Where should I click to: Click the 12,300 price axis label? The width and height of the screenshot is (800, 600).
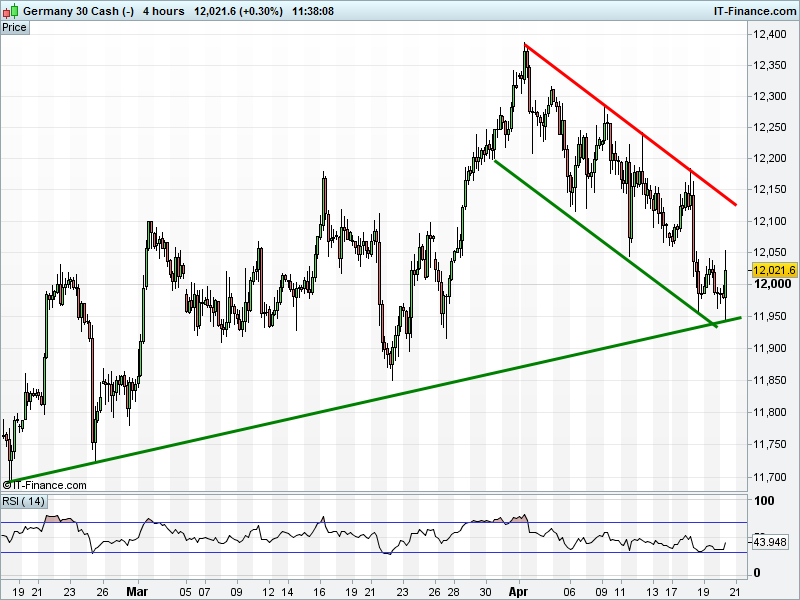pyautogui.click(x=770, y=96)
